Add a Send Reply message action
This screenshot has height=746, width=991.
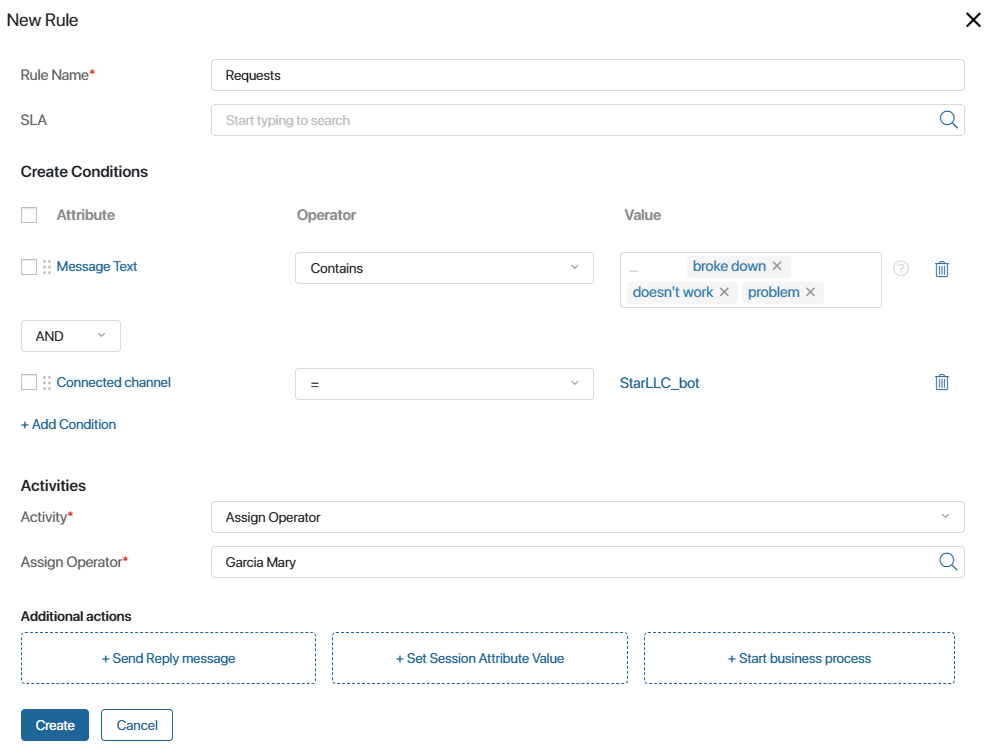point(168,658)
